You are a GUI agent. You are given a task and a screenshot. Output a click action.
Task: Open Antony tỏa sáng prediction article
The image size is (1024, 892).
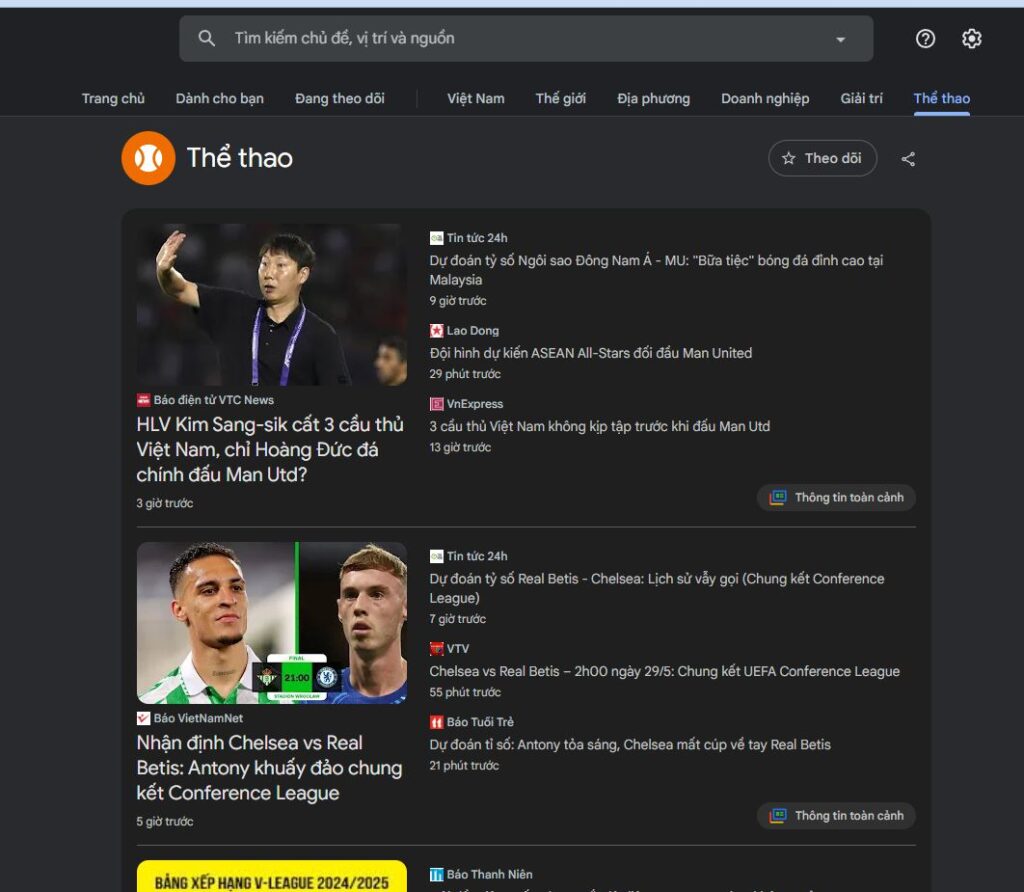(x=630, y=744)
